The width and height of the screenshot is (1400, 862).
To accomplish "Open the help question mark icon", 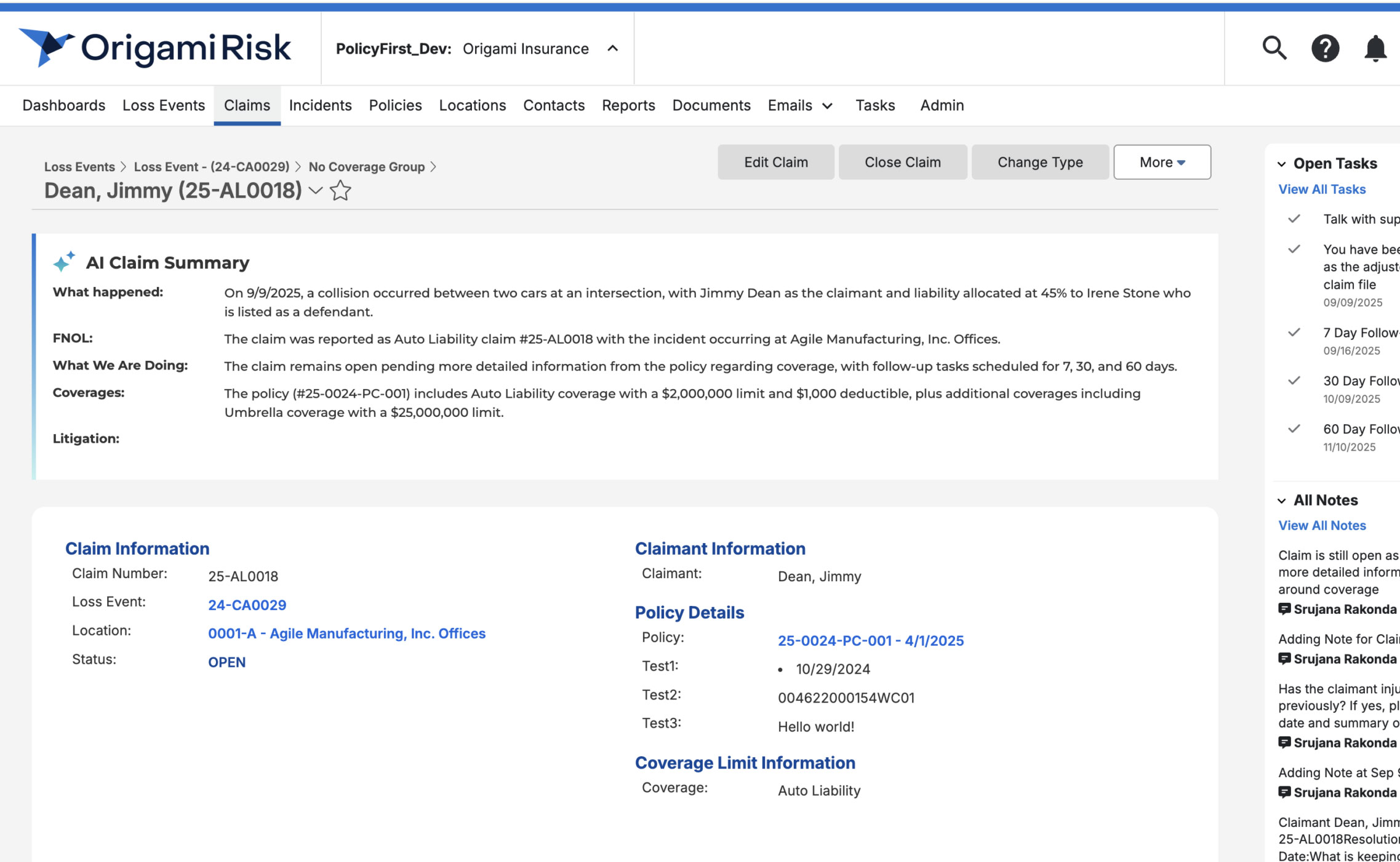I will [x=1325, y=48].
